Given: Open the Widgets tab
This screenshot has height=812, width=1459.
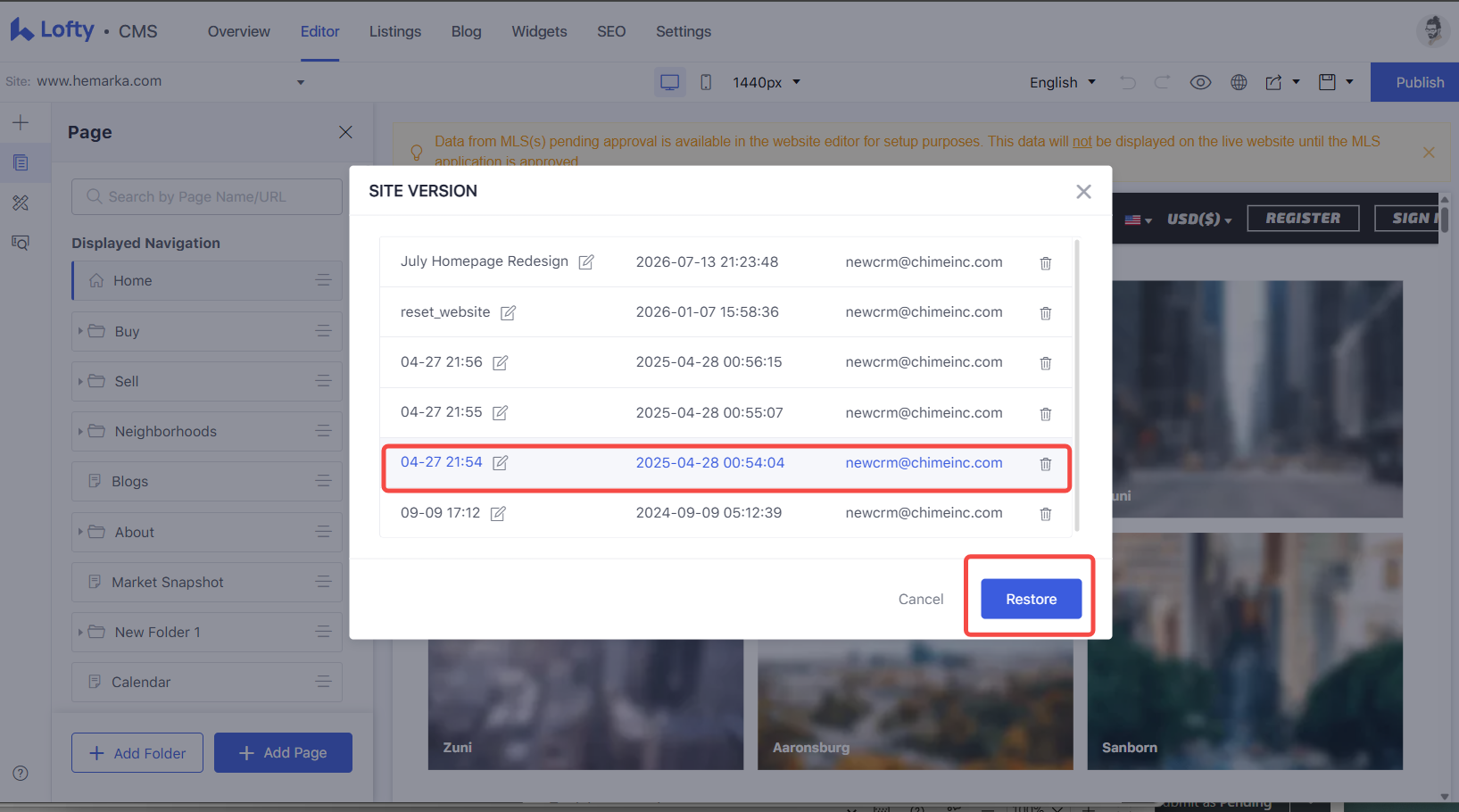Looking at the screenshot, I should pyautogui.click(x=539, y=31).
